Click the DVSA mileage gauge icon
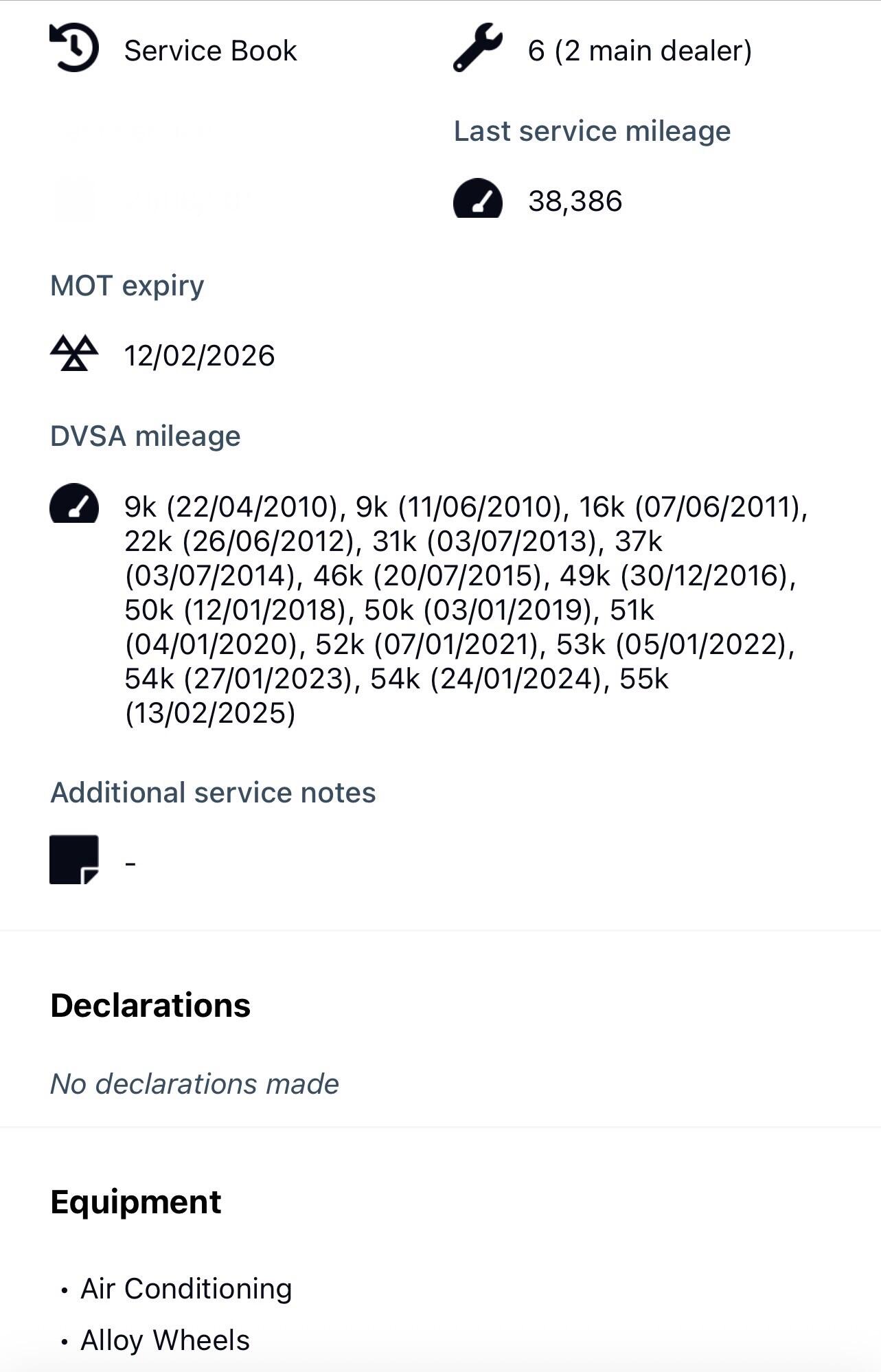Viewport: 881px width, 1372px height. point(74,505)
